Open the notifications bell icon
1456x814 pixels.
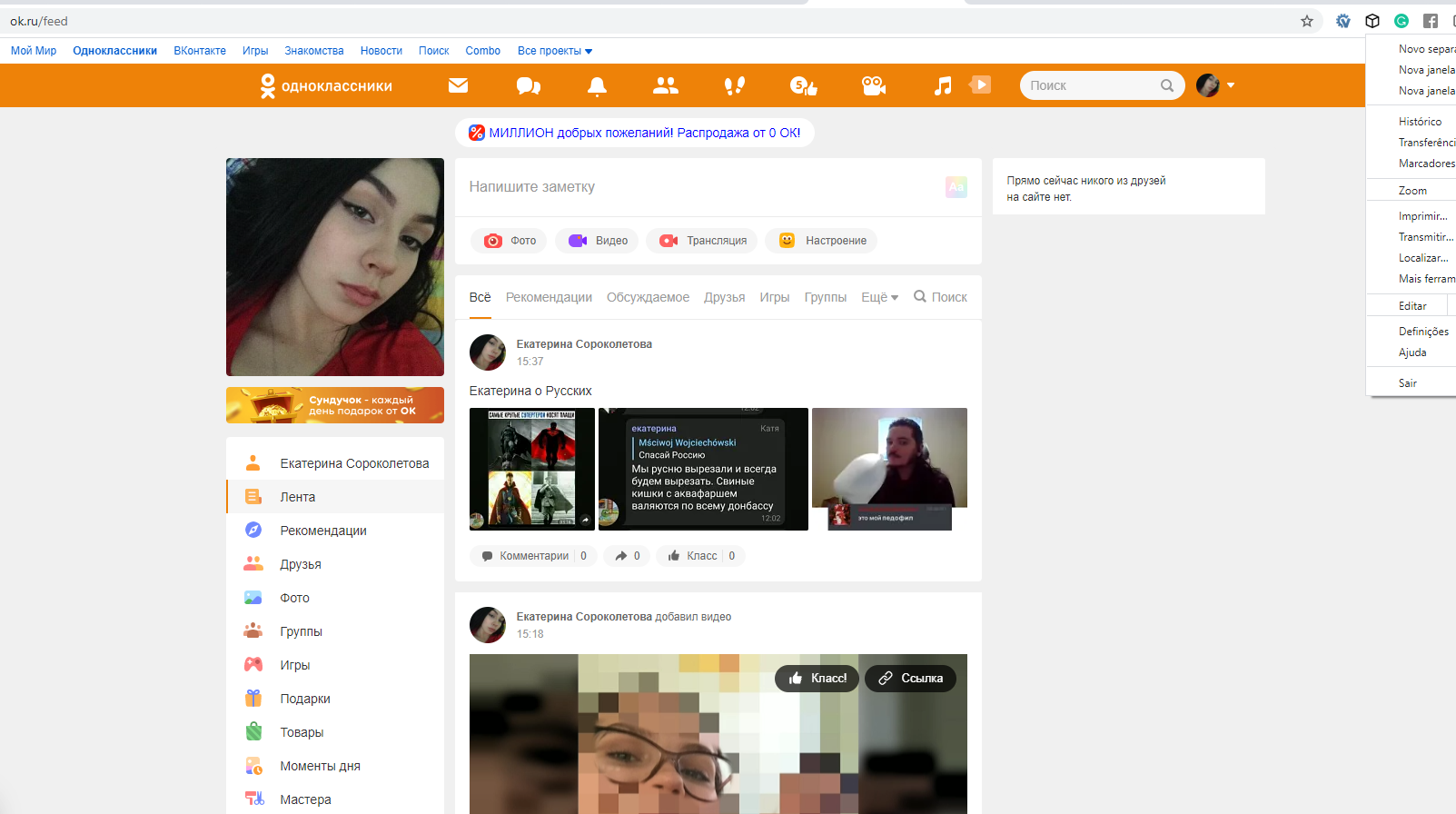(597, 85)
